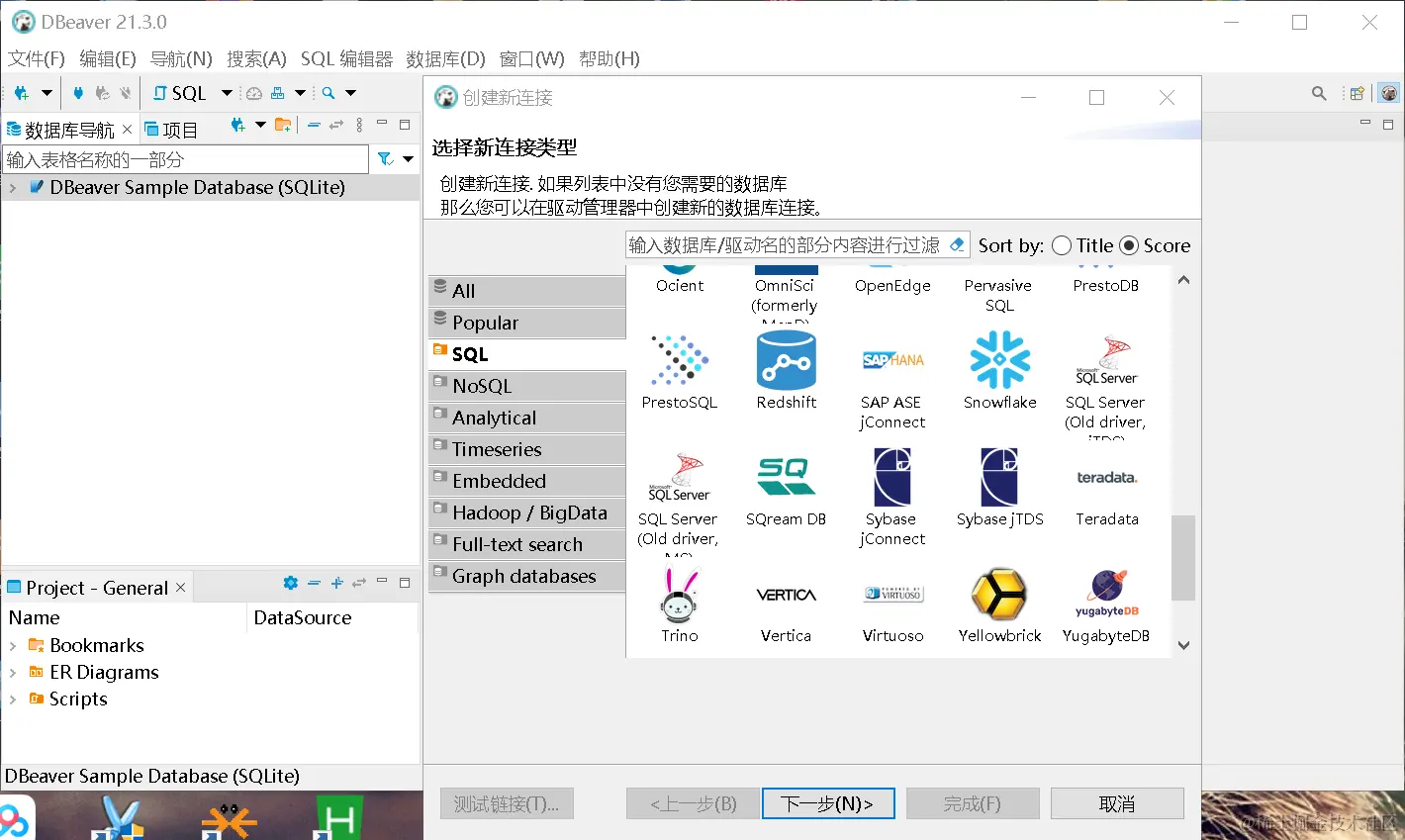1405x840 pixels.
Task: Click the 下一步(N)> button
Action: [x=828, y=803]
